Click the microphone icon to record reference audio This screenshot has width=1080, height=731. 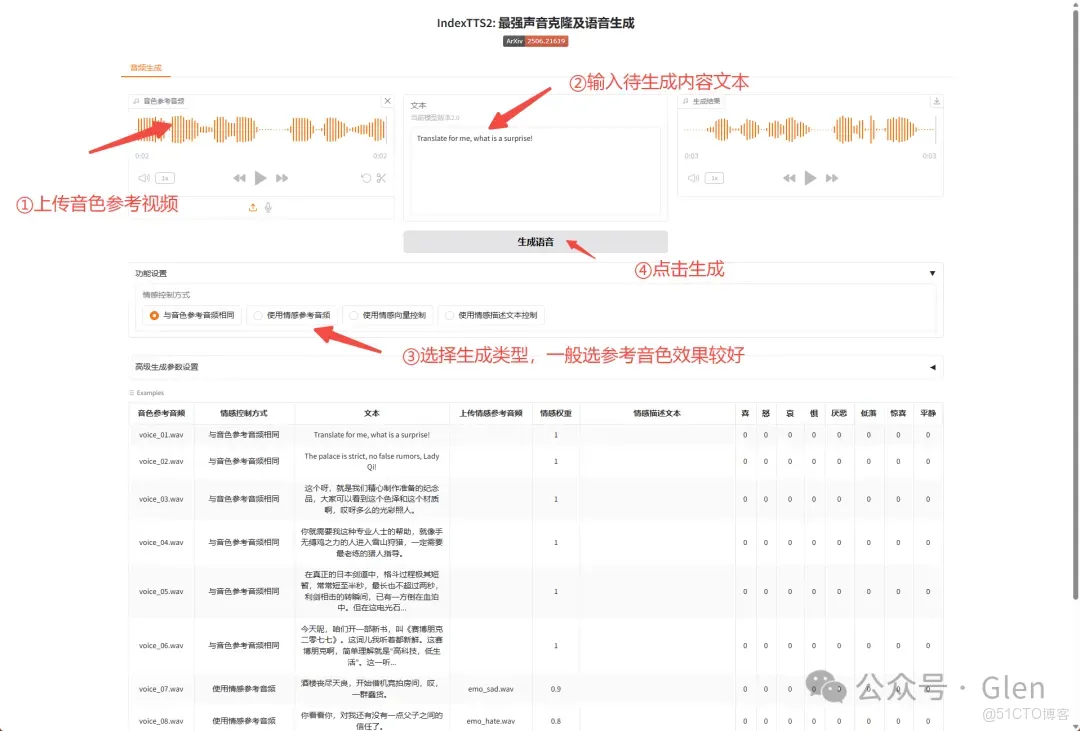pyautogui.click(x=268, y=207)
